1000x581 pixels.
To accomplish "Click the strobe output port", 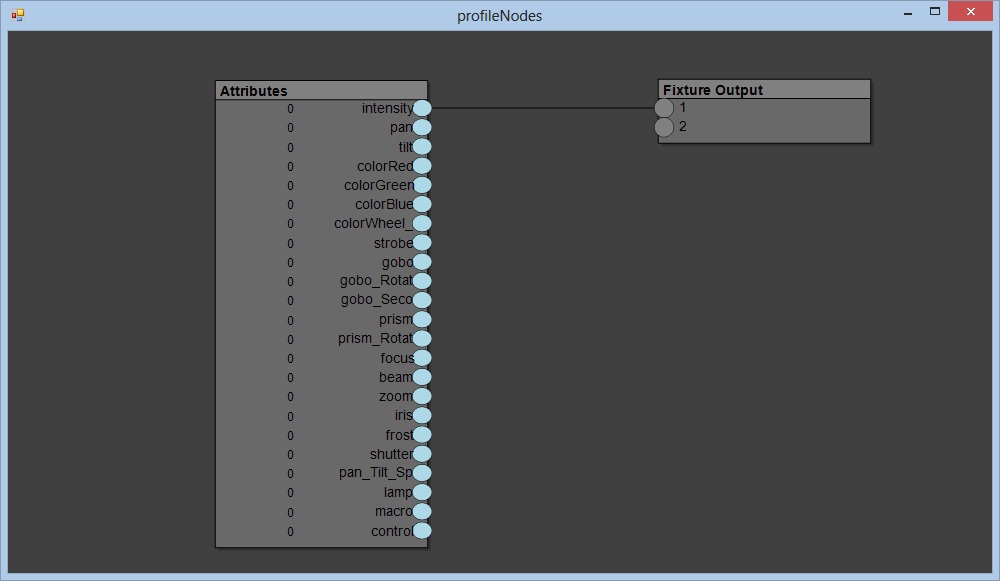I will coord(422,243).
